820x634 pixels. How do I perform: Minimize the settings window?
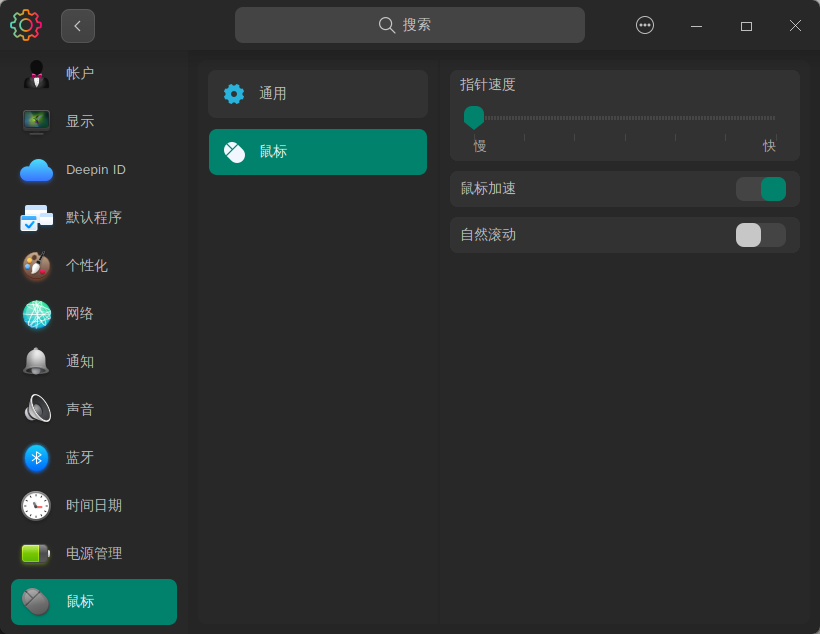(x=696, y=26)
